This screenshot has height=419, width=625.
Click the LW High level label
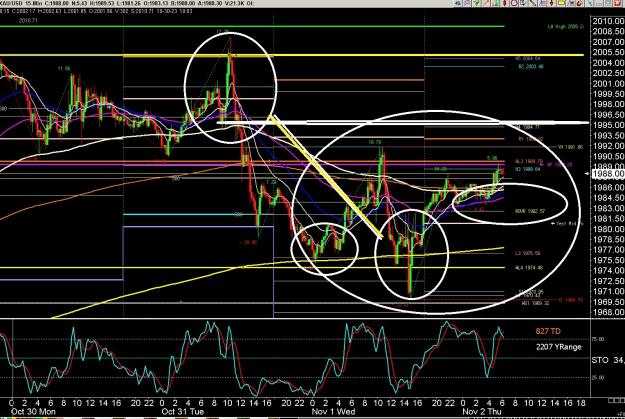click(x=566, y=27)
